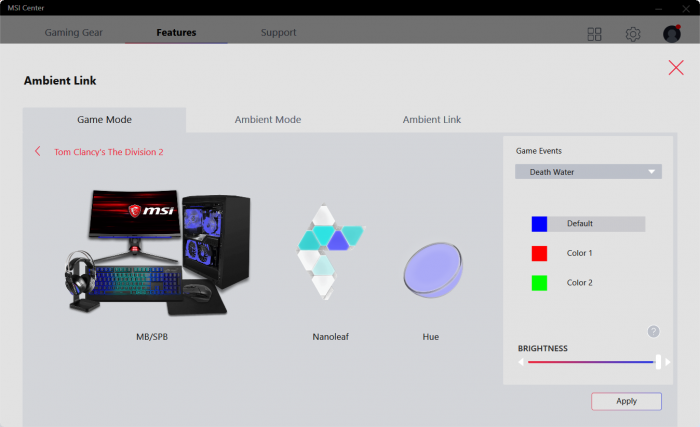Open the Ambient Mode tab
Screen dimensions: 700x427
tap(268, 120)
